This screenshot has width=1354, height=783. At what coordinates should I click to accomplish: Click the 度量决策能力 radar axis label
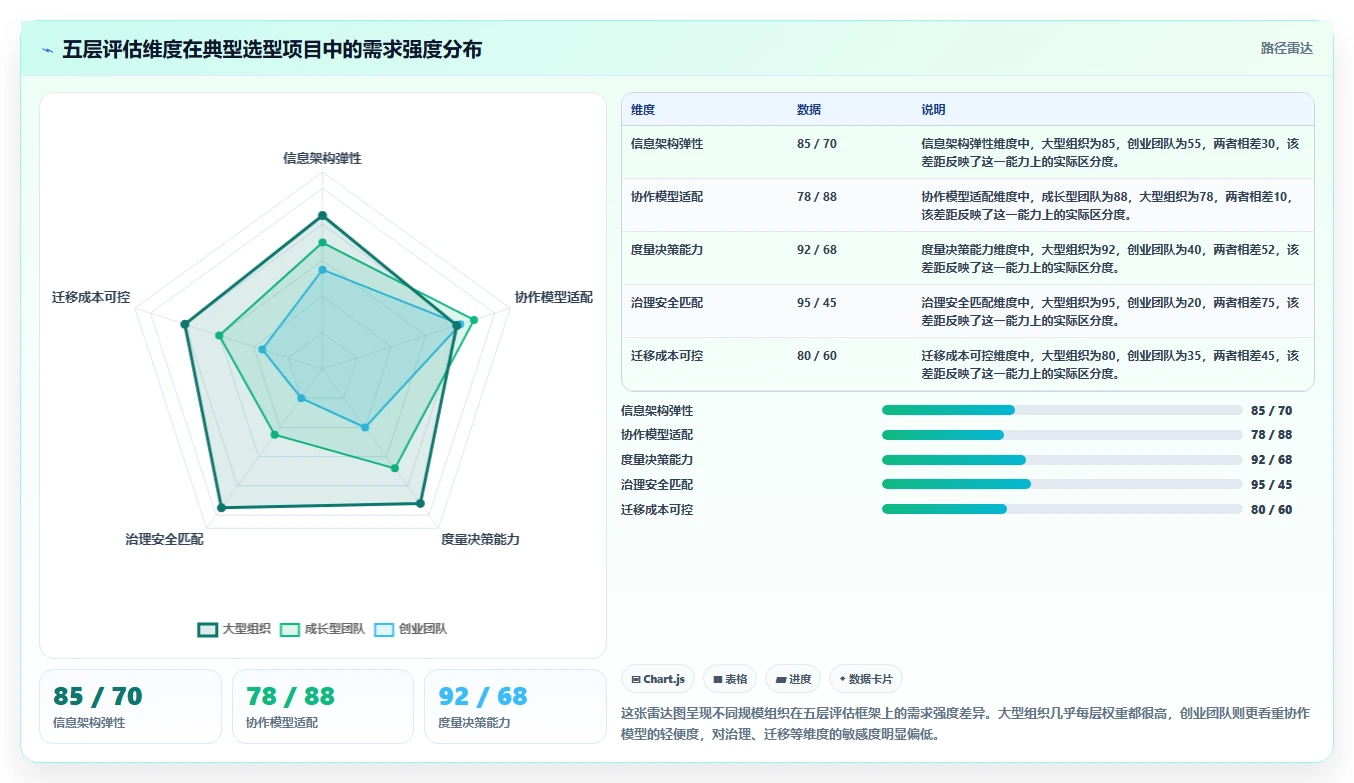(480, 539)
